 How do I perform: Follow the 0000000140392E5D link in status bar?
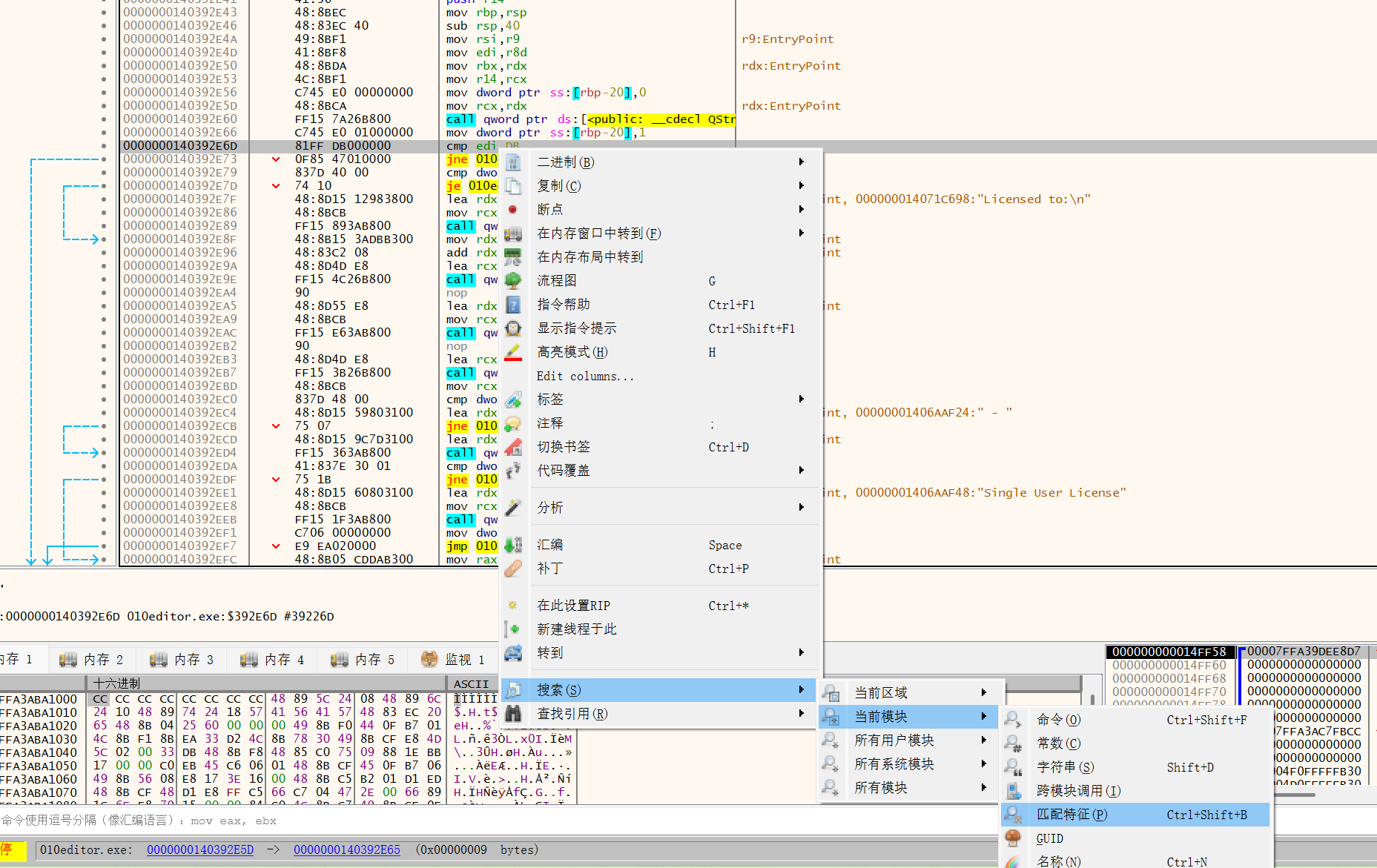click(200, 850)
